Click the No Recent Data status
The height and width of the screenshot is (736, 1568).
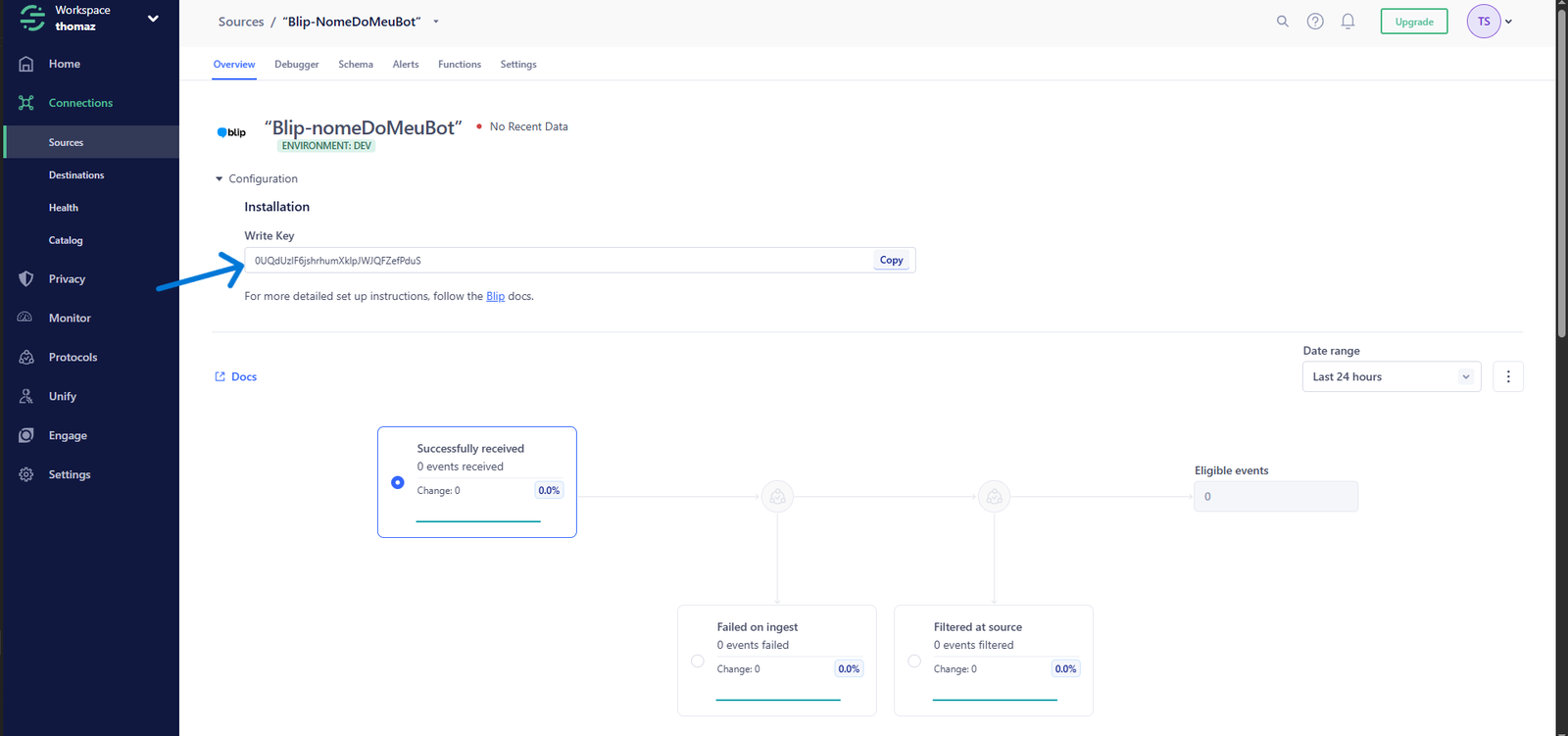(522, 126)
